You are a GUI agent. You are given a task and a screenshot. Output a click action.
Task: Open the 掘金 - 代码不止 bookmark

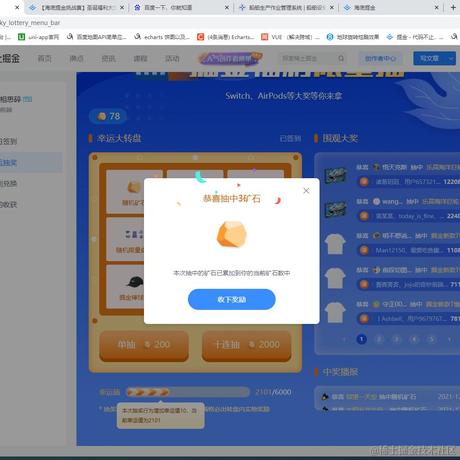click(415, 37)
